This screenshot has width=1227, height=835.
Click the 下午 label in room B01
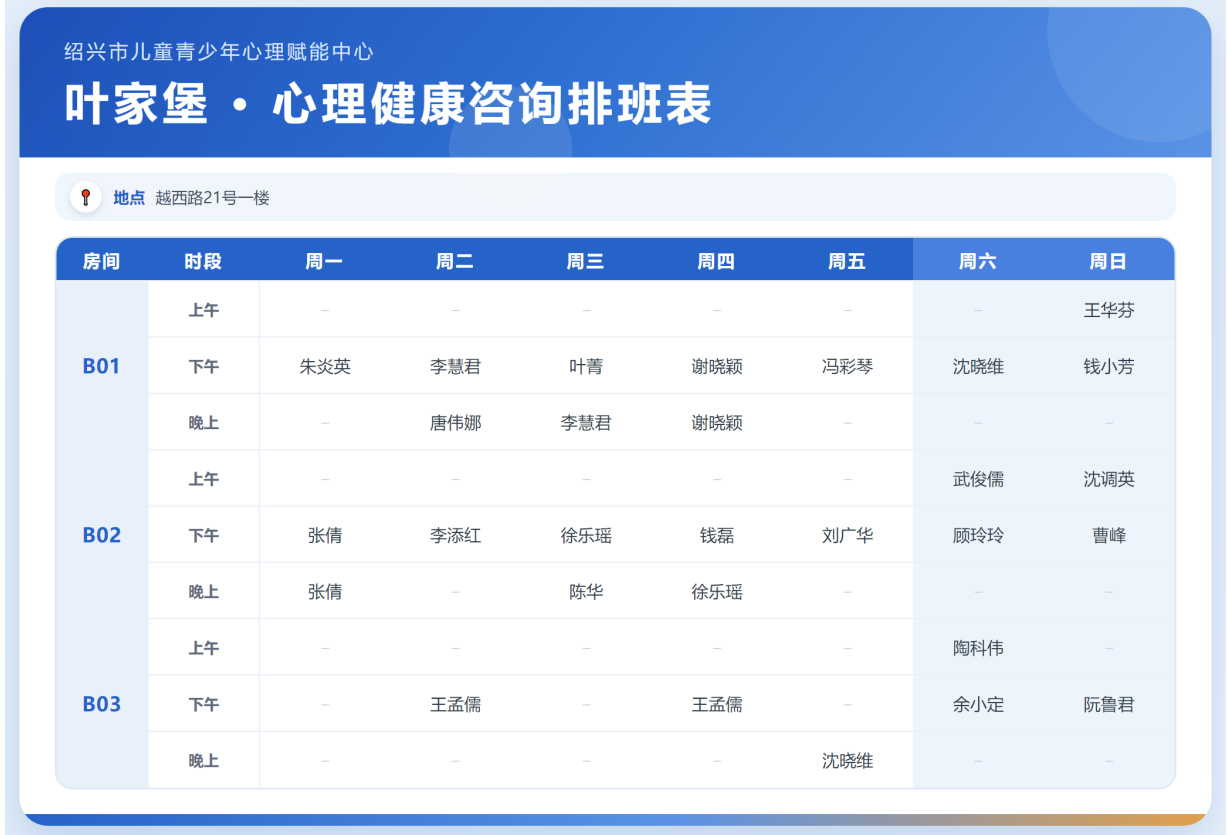point(204,367)
